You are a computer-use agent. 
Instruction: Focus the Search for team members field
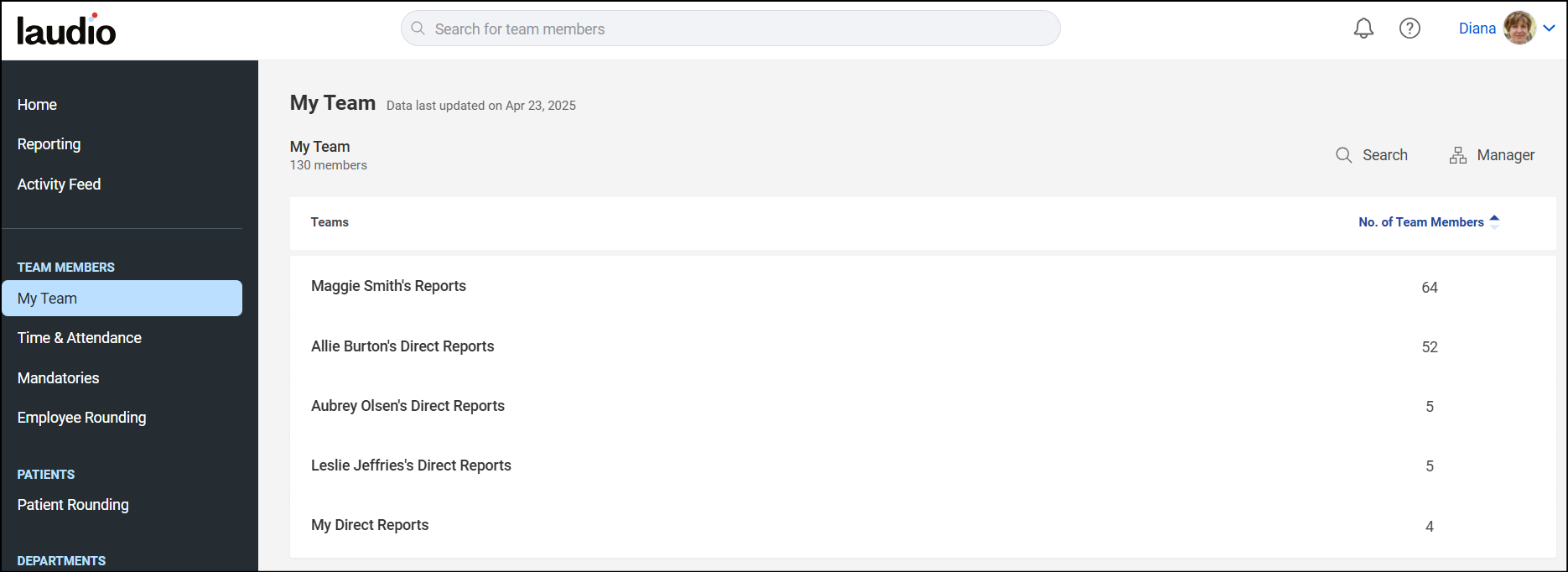(730, 29)
